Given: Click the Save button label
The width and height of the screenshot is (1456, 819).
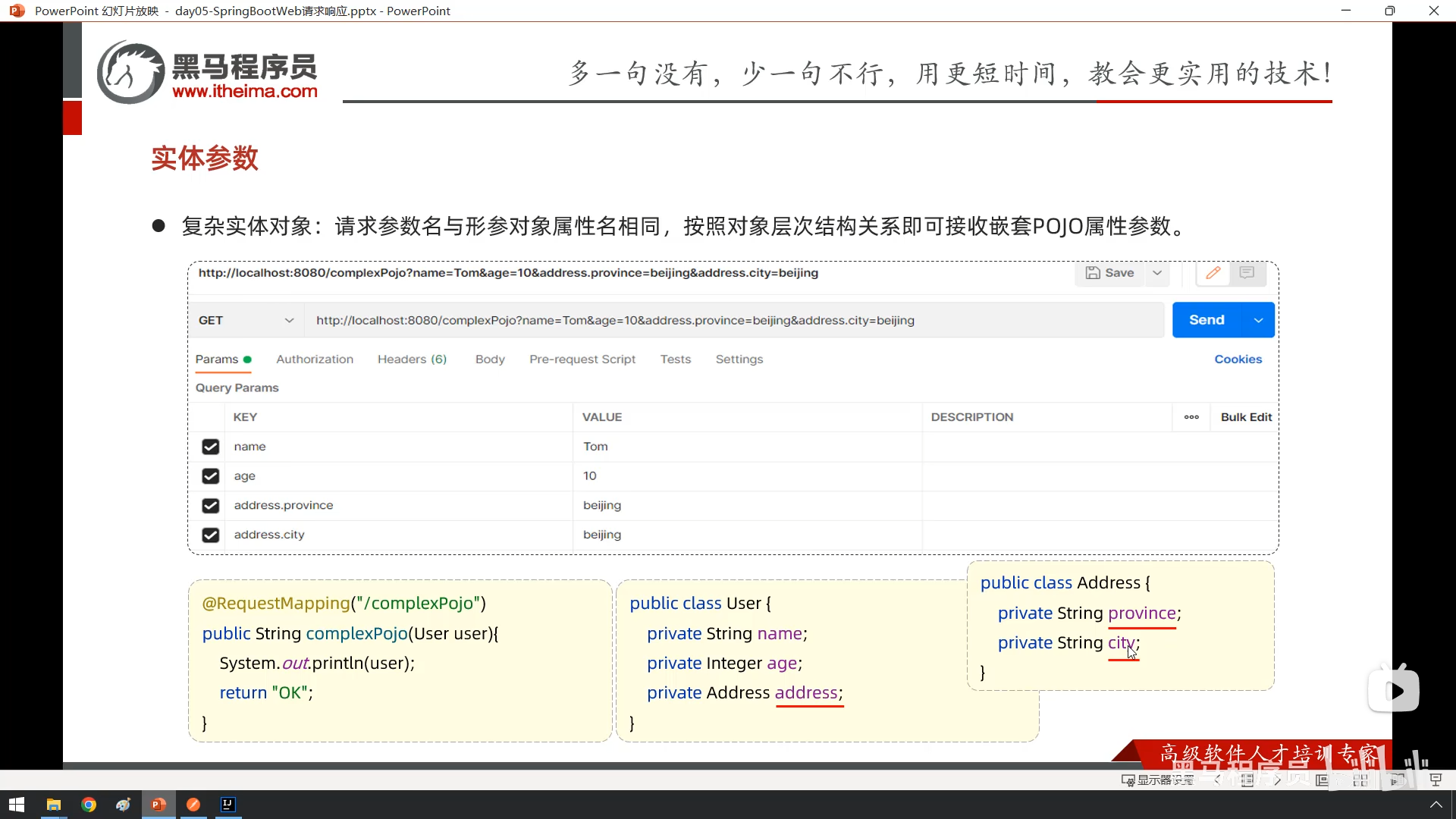Looking at the screenshot, I should tap(1119, 273).
